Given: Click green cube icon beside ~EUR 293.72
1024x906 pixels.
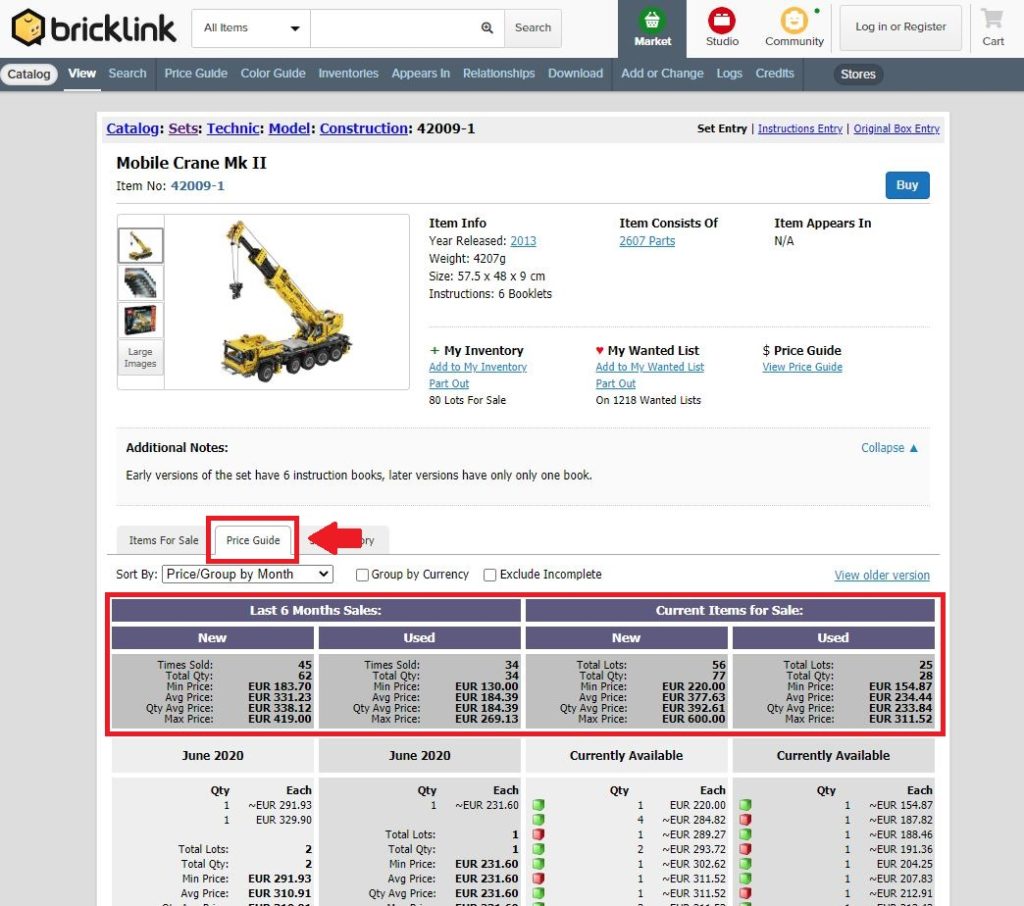Looking at the screenshot, I should coord(538,849).
